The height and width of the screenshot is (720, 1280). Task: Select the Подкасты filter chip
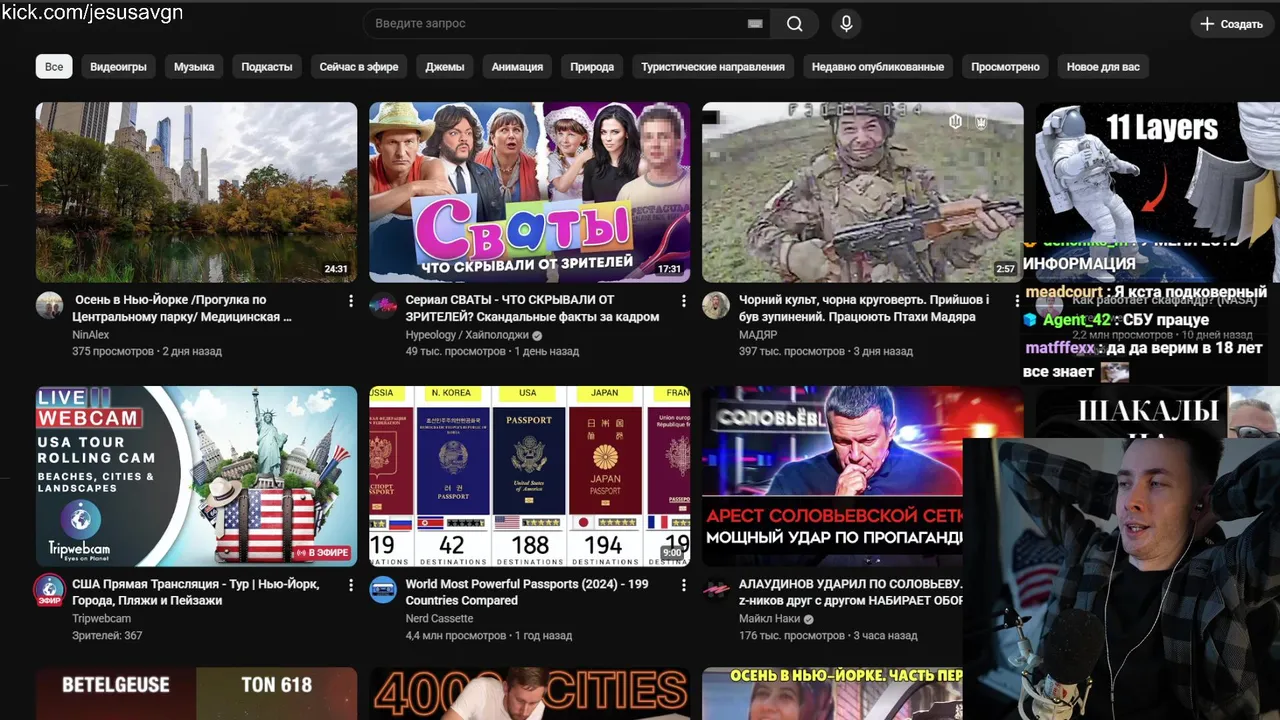(x=267, y=67)
